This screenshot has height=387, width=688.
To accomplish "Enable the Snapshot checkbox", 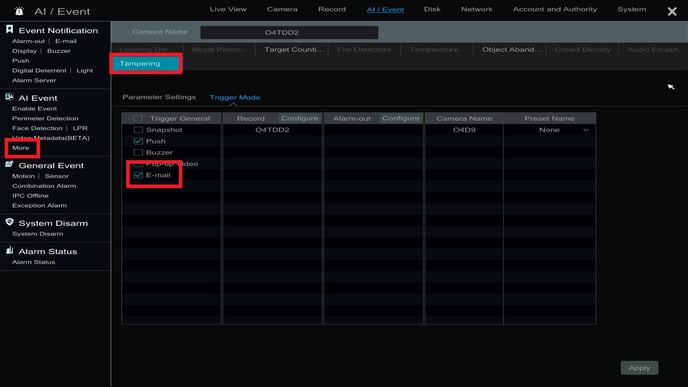I will click(138, 130).
